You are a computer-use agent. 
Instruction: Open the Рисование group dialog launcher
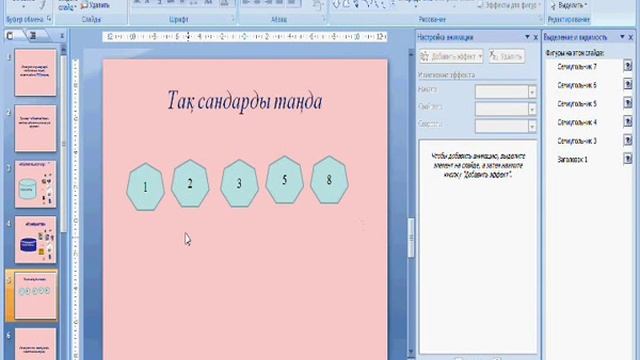click(540, 19)
